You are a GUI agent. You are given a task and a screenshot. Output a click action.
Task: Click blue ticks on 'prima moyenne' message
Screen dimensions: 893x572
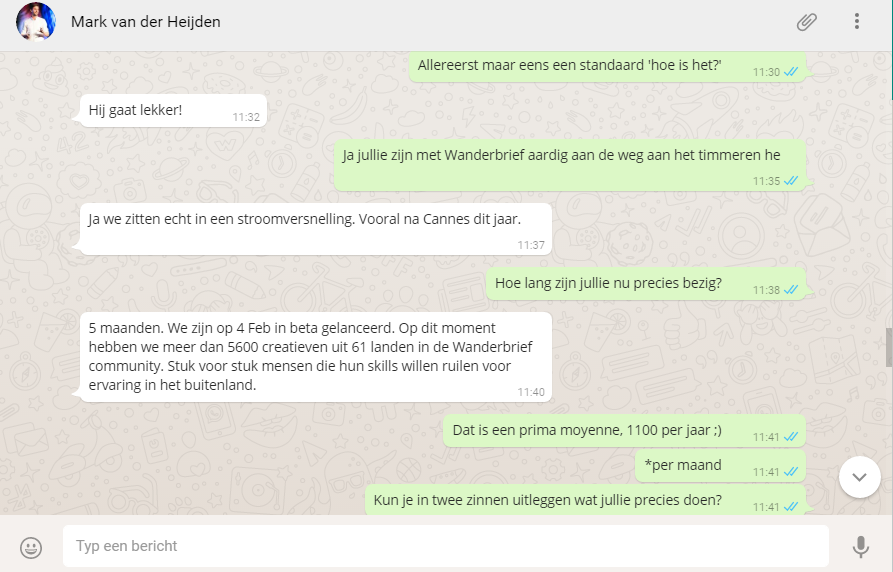(791, 436)
